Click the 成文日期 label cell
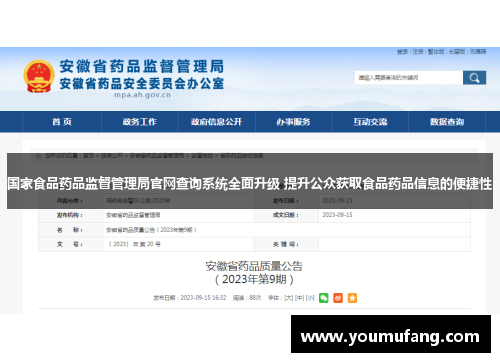The height and width of the screenshot is (362, 500). point(286,215)
